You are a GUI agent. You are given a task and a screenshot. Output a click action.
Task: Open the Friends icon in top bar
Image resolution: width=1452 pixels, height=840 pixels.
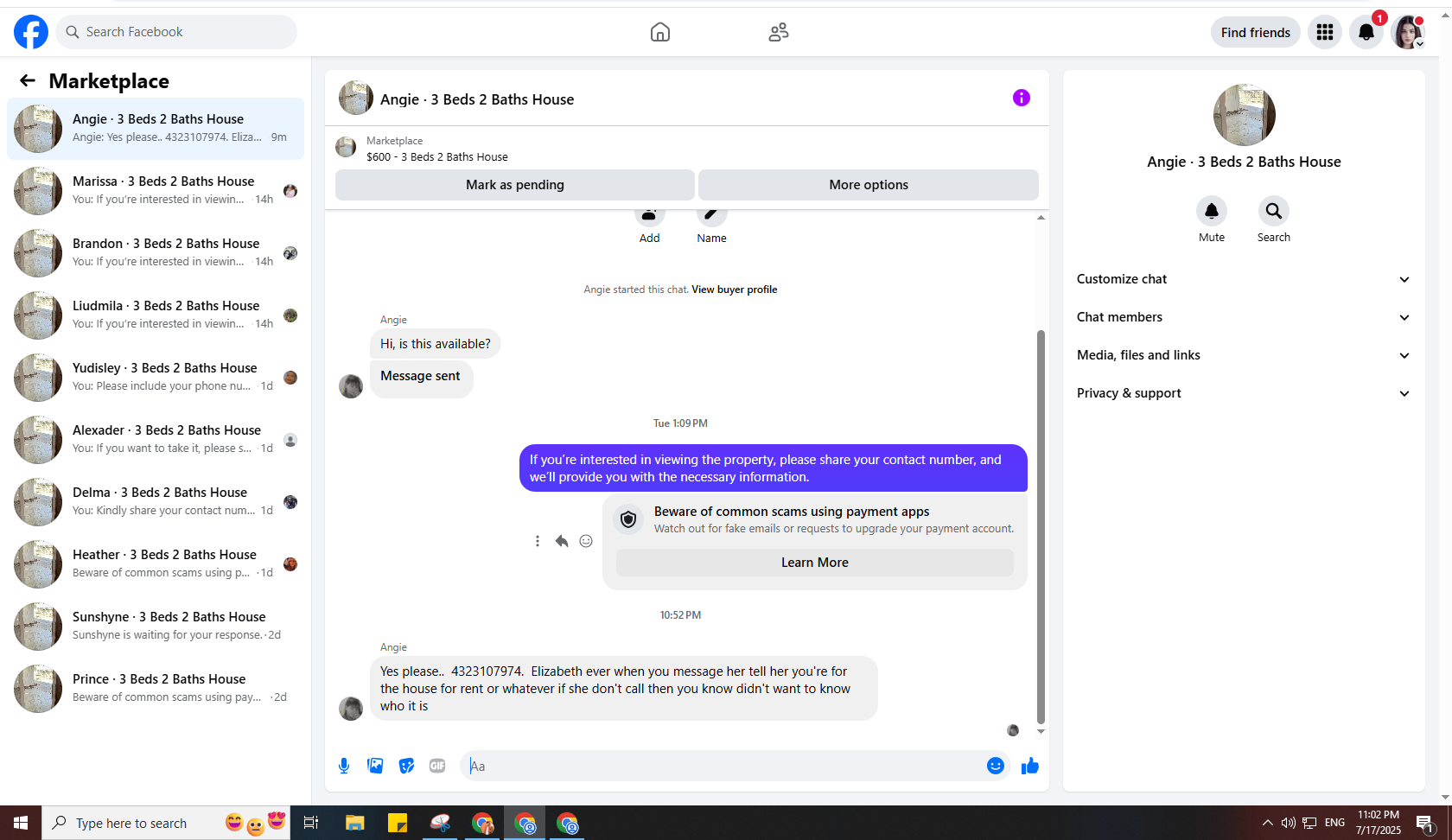779,32
